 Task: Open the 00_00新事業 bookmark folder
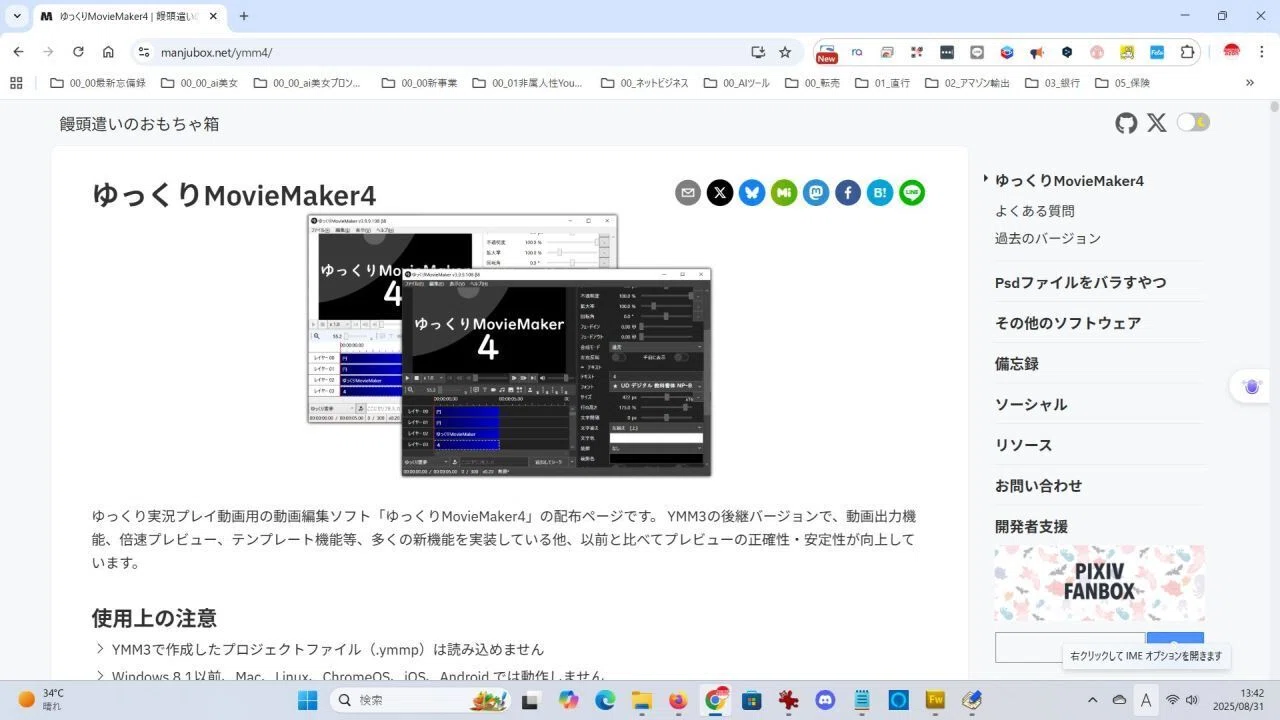click(x=419, y=83)
